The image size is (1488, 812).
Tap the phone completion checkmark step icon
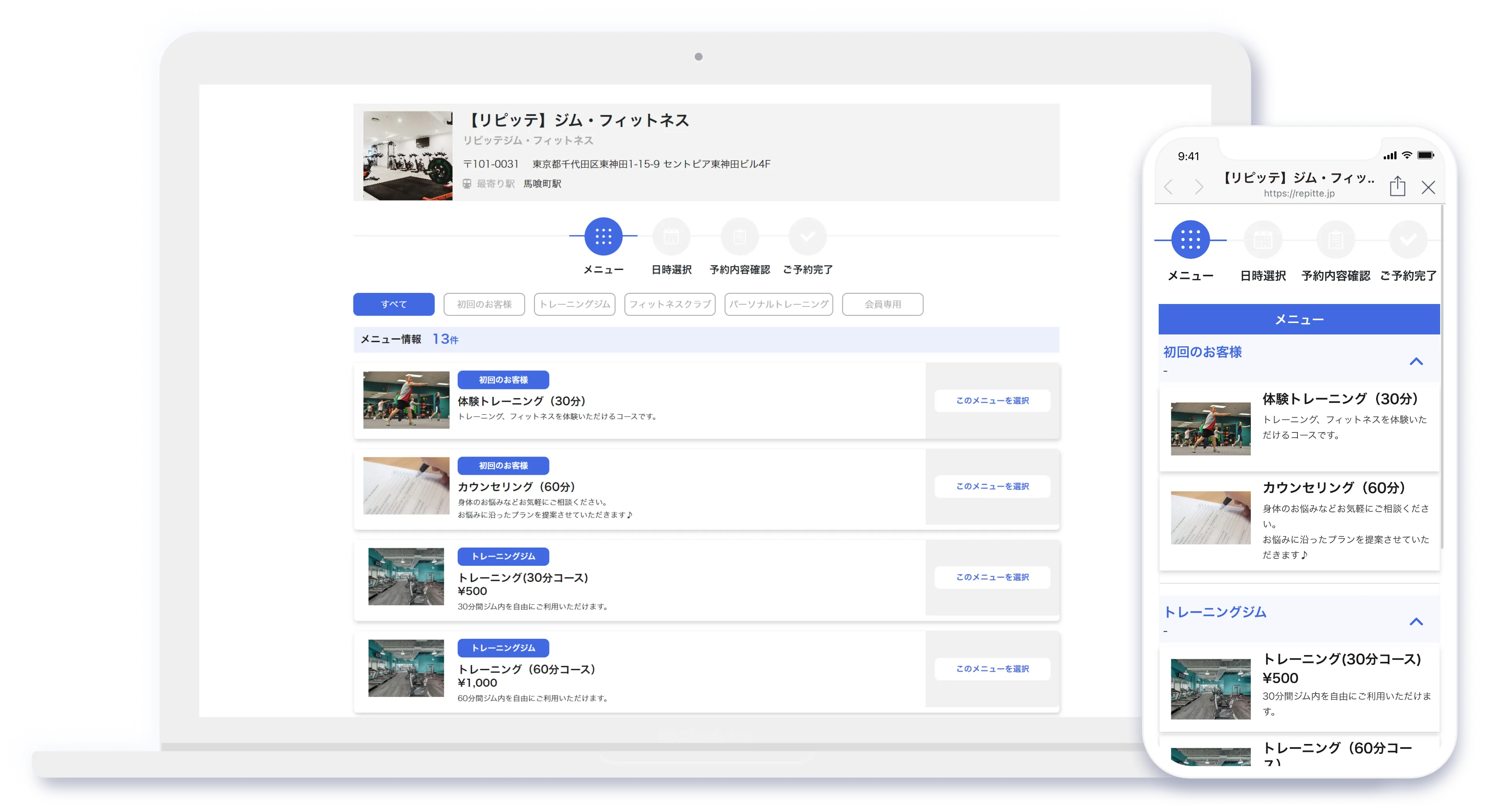point(1408,240)
